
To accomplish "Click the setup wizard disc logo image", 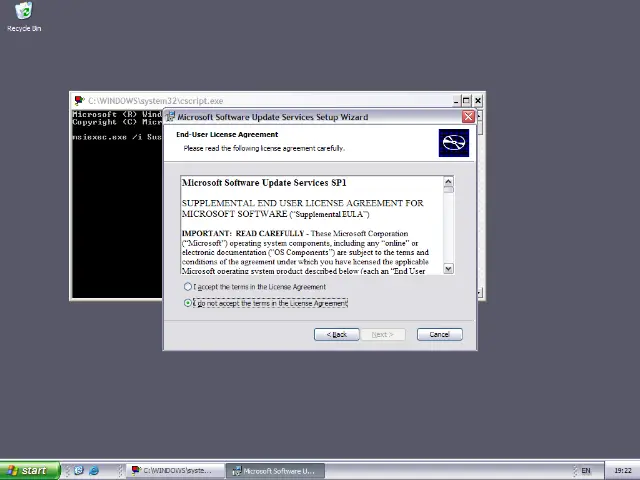I will (453, 143).
